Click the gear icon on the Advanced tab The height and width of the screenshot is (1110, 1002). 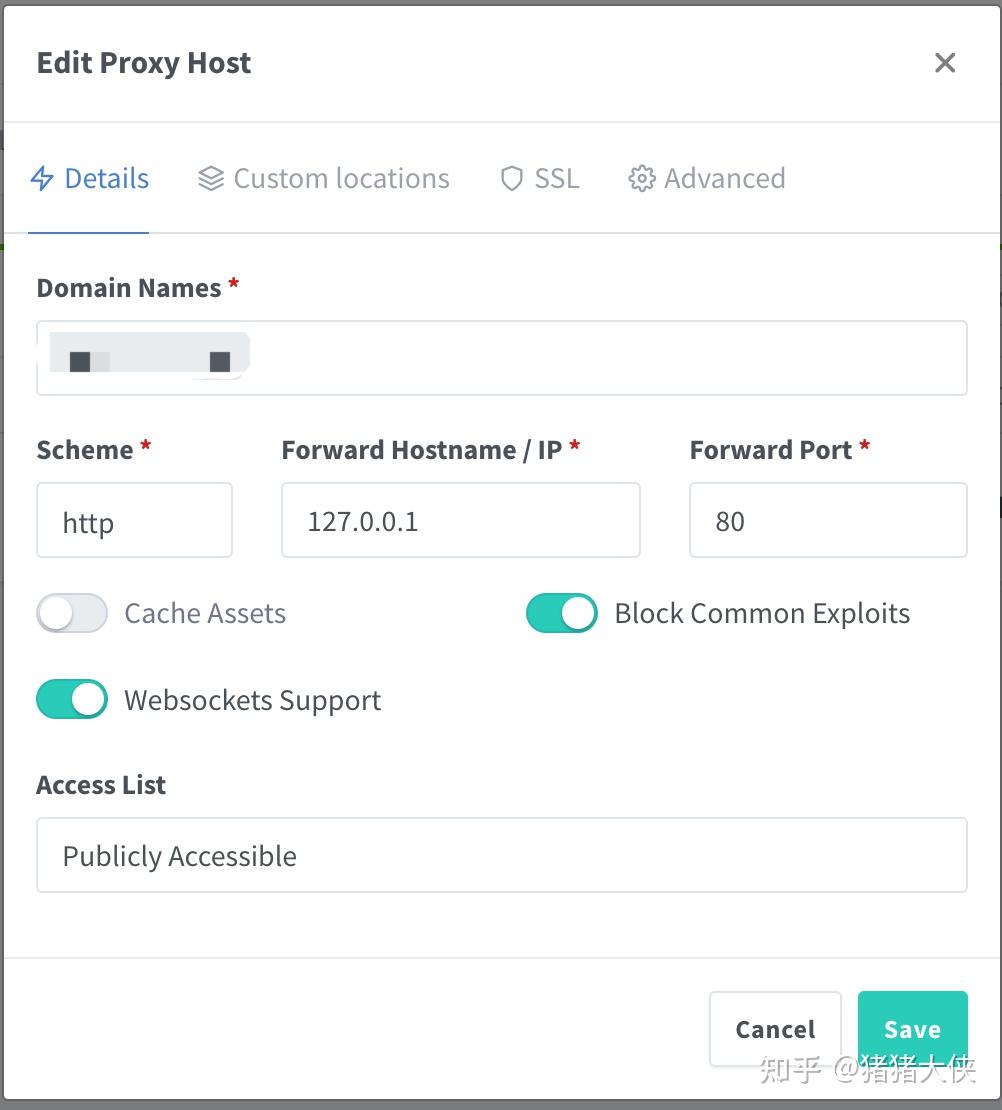[641, 178]
